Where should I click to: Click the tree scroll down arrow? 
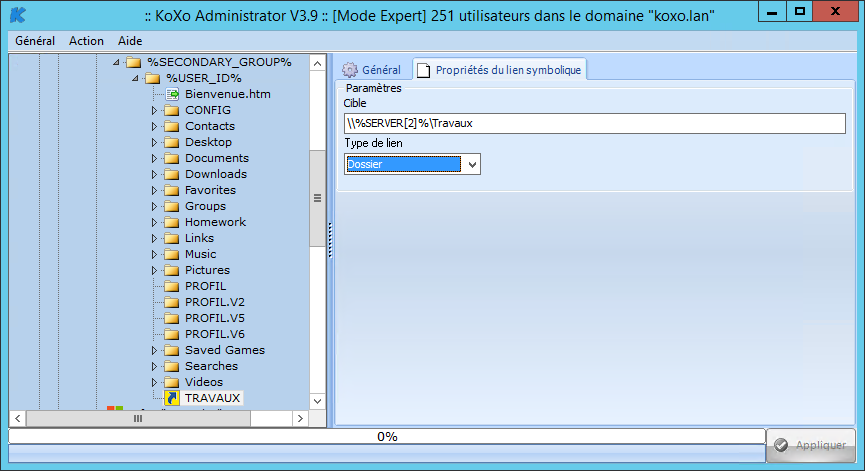(317, 402)
